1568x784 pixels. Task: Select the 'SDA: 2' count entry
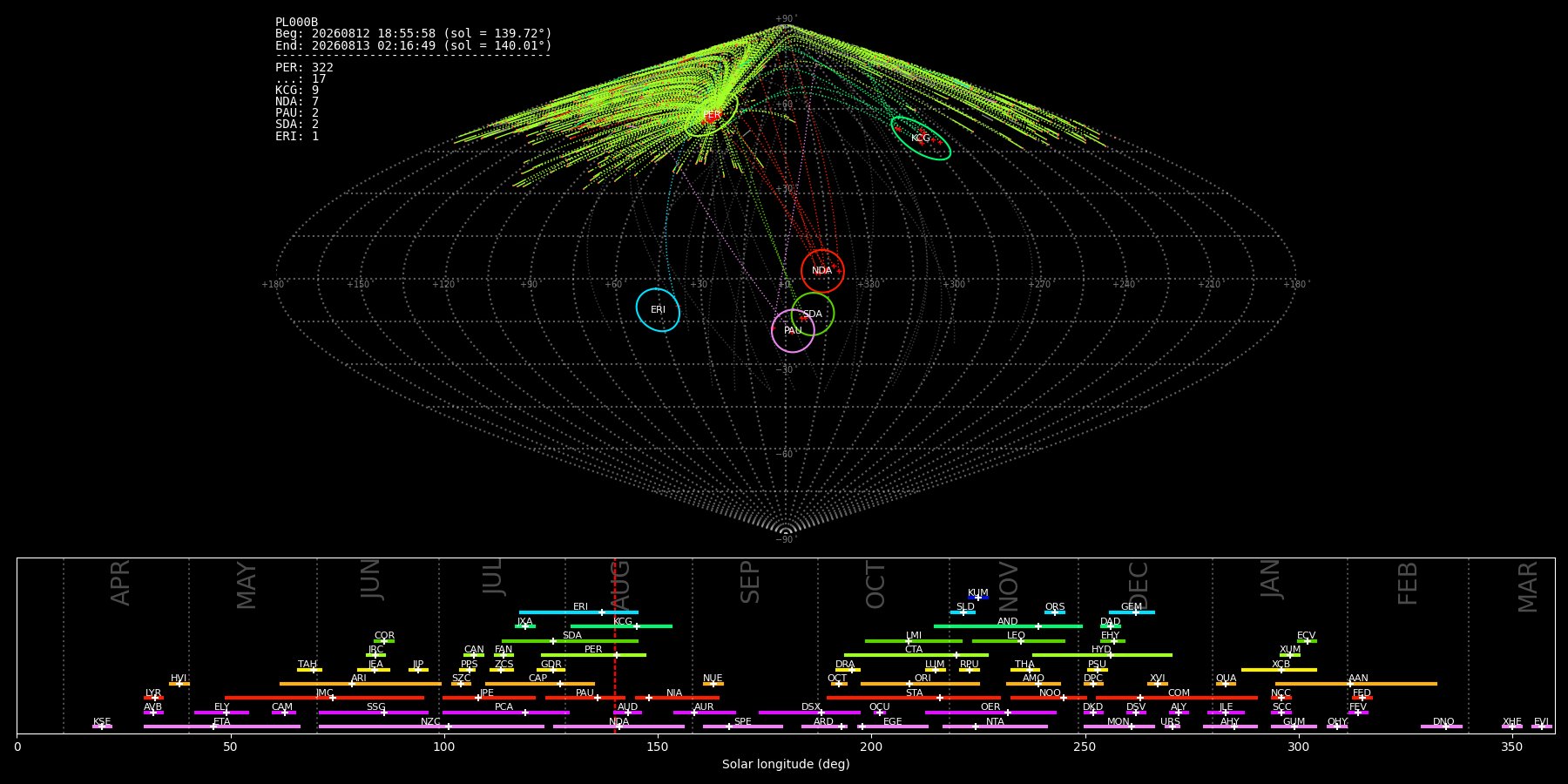click(x=297, y=124)
